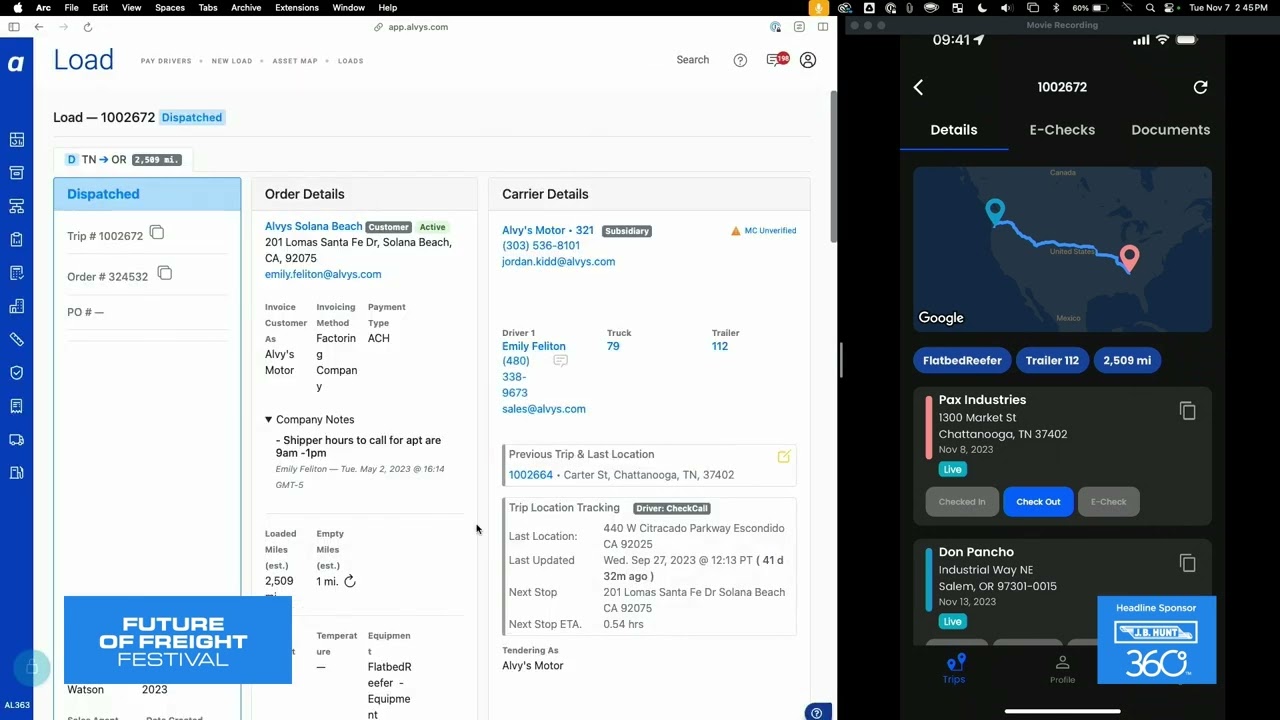Open the Spaces menu in menu bar
This screenshot has height=720, width=1280.
point(170,8)
